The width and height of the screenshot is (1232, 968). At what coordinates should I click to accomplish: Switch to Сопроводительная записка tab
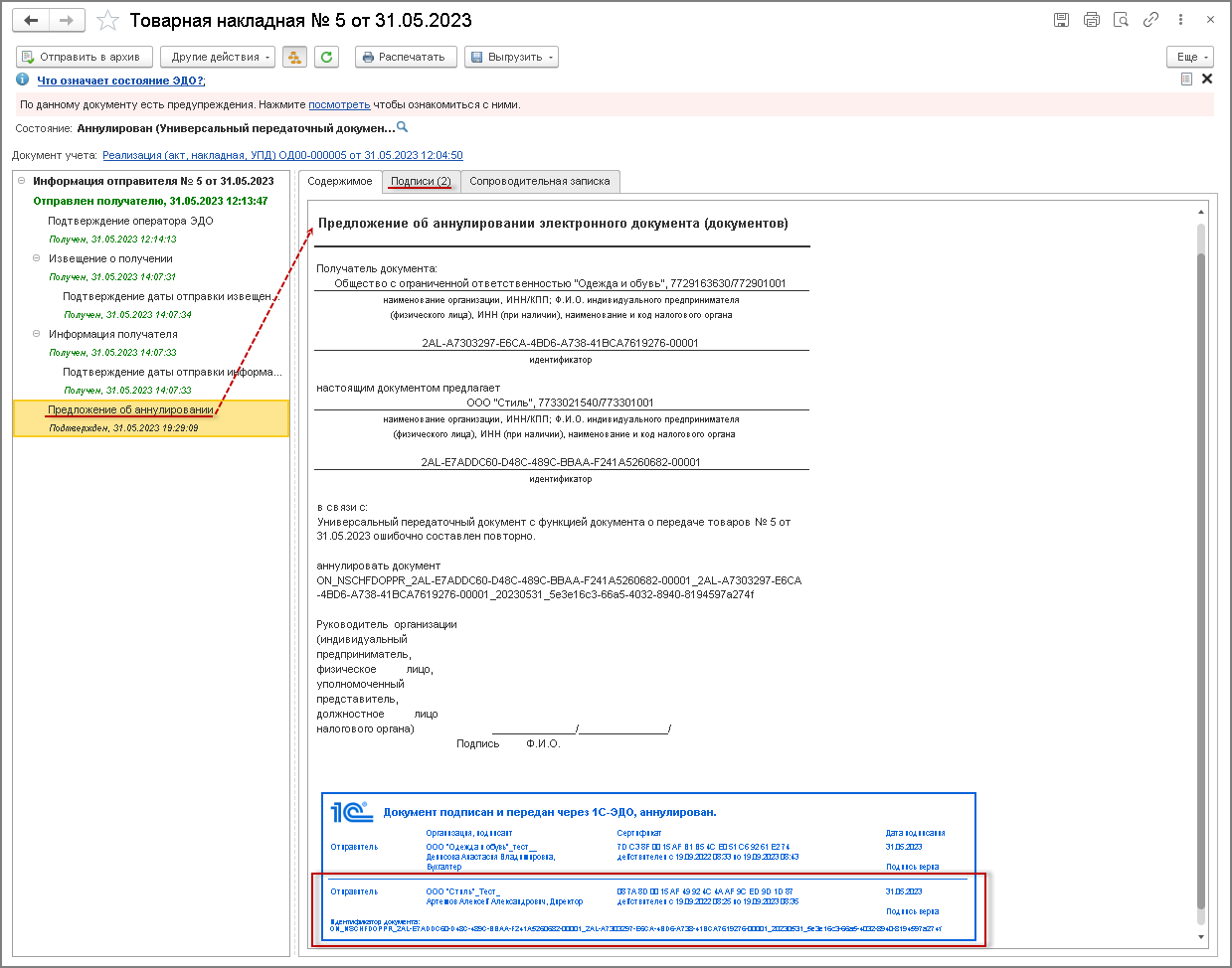[540, 181]
